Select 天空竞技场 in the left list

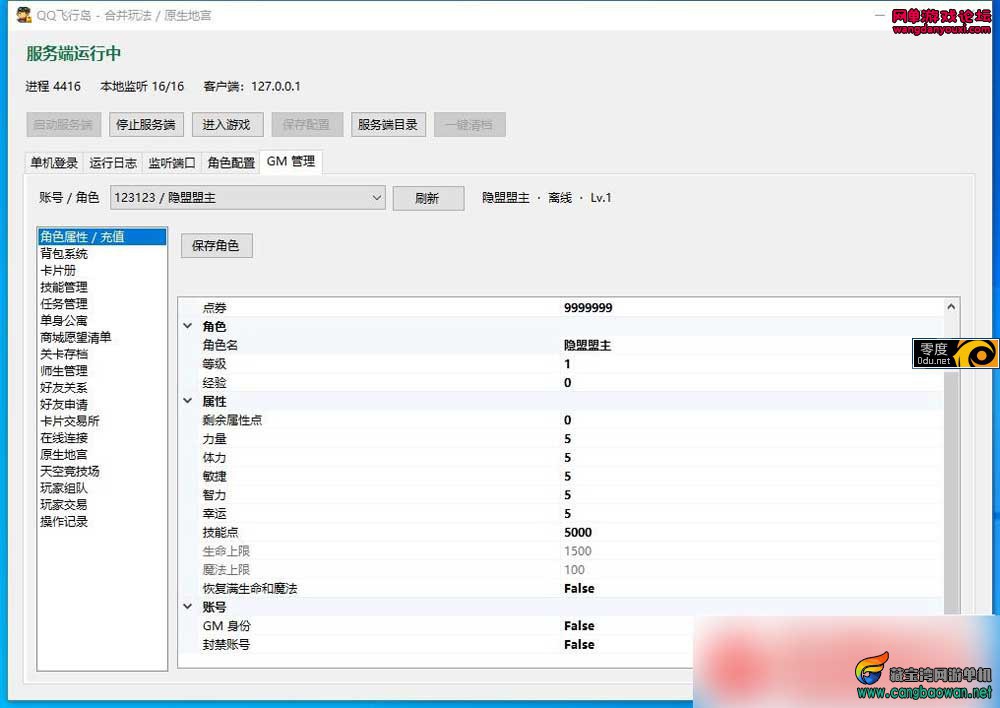102,471
